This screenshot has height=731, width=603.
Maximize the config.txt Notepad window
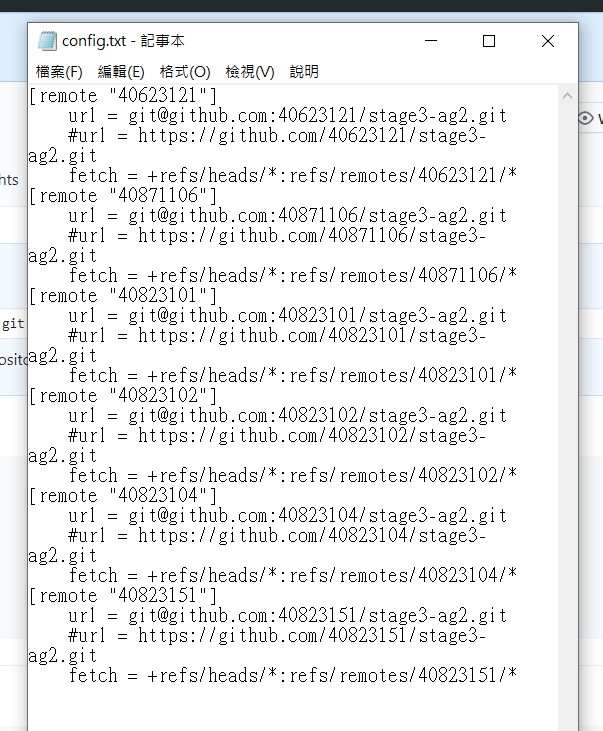click(x=489, y=41)
